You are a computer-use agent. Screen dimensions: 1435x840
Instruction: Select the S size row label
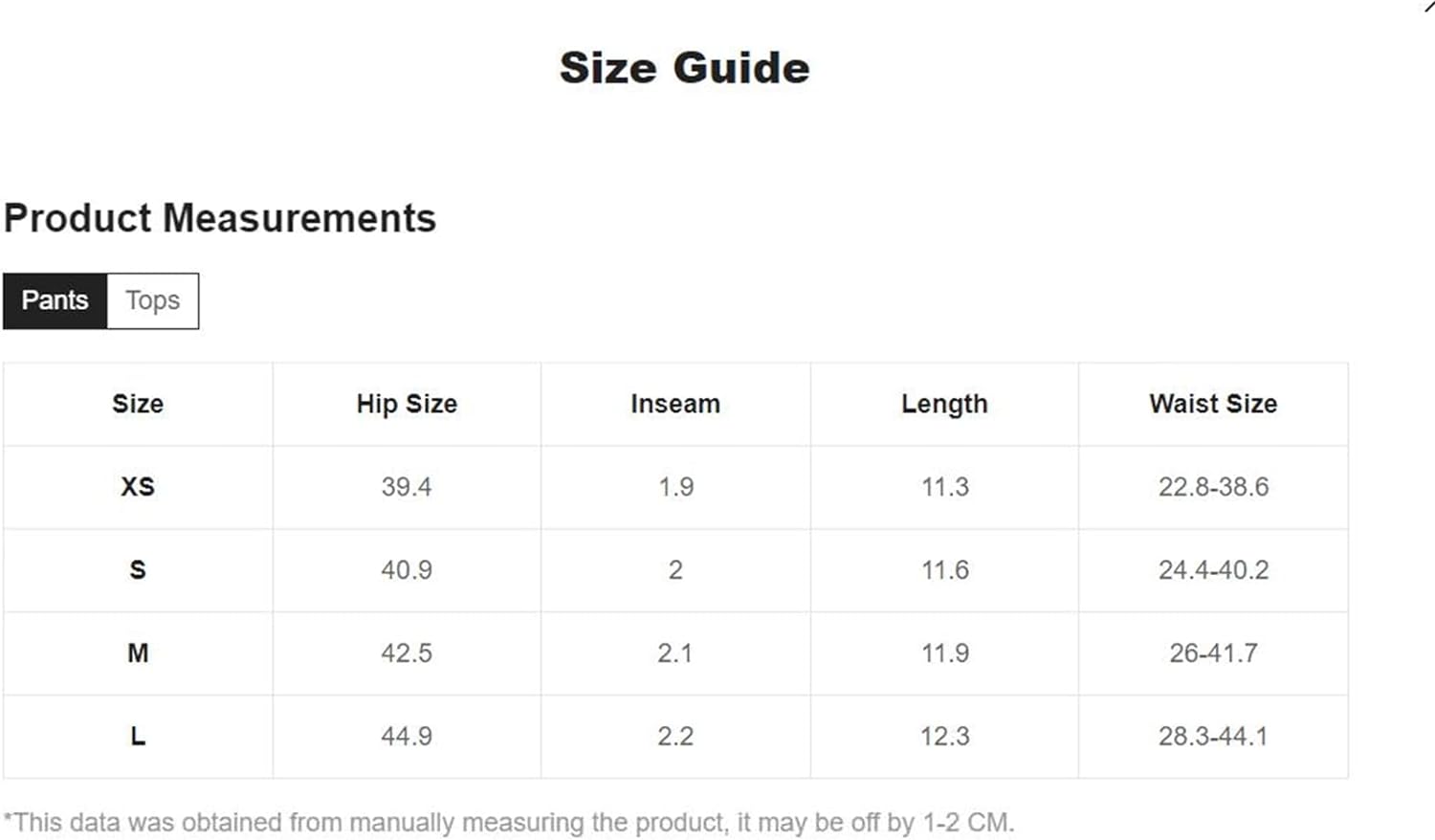point(138,570)
